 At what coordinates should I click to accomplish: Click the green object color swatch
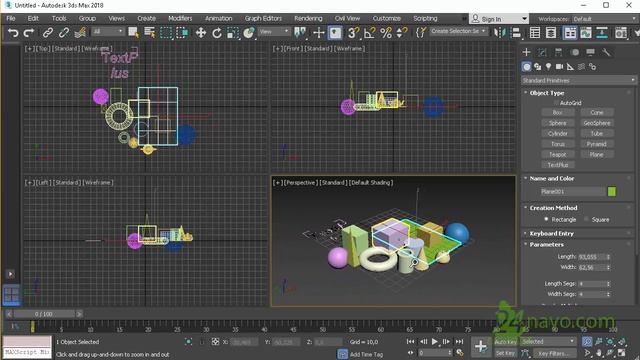[611, 191]
